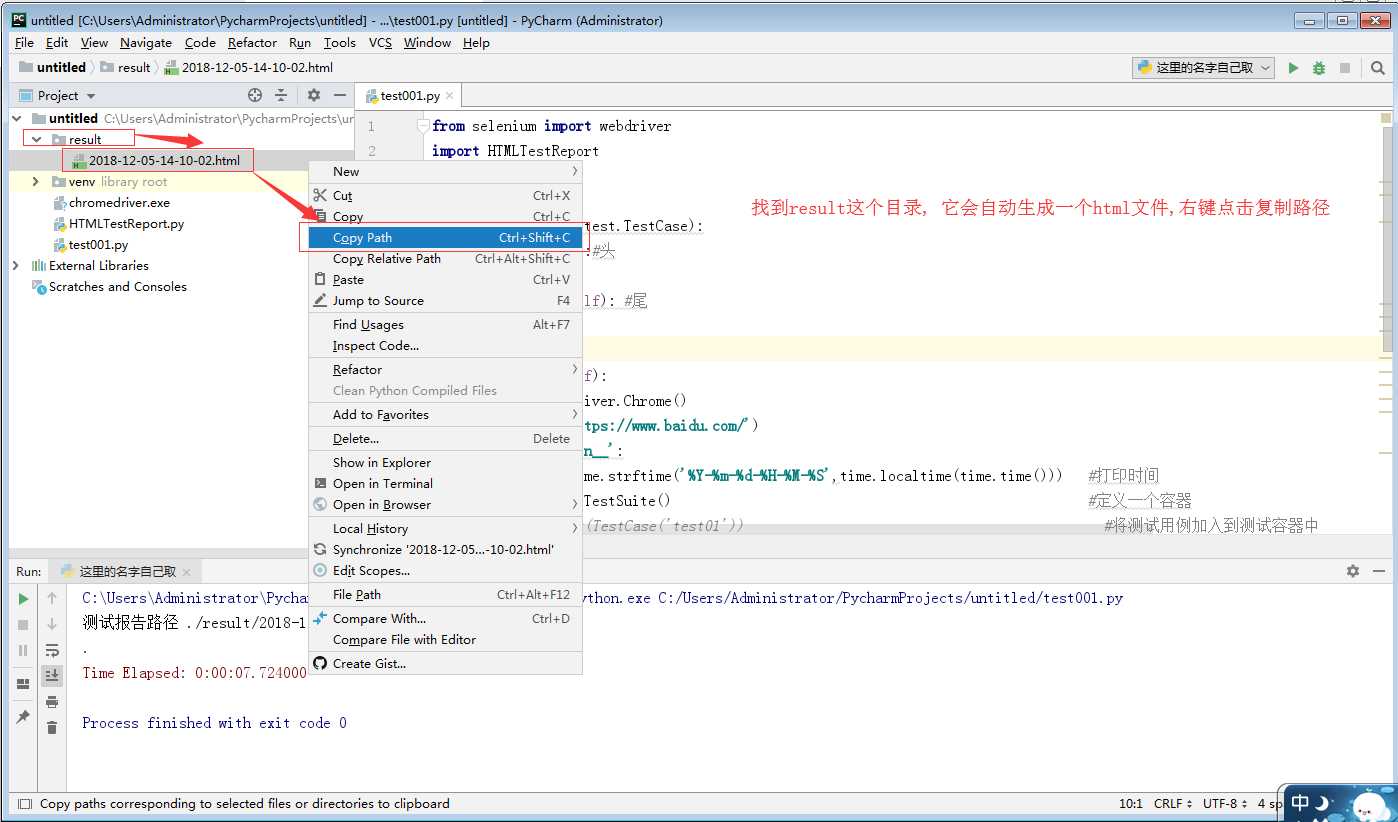This screenshot has width=1398, height=822.
Task: Expand the venv folder
Action: 36,182
